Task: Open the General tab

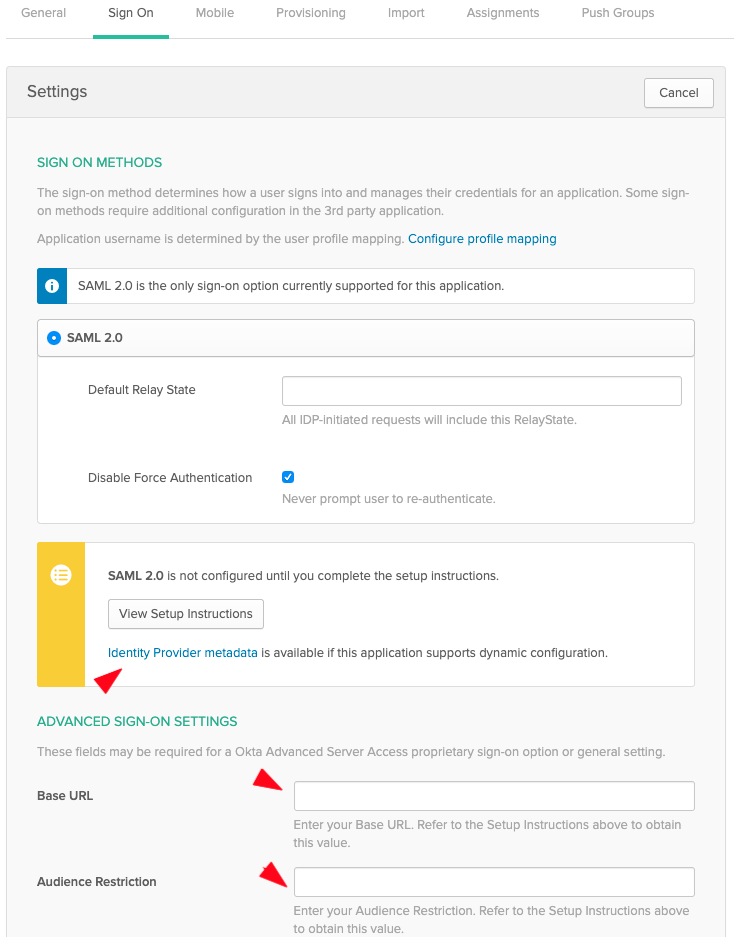Action: [x=44, y=13]
